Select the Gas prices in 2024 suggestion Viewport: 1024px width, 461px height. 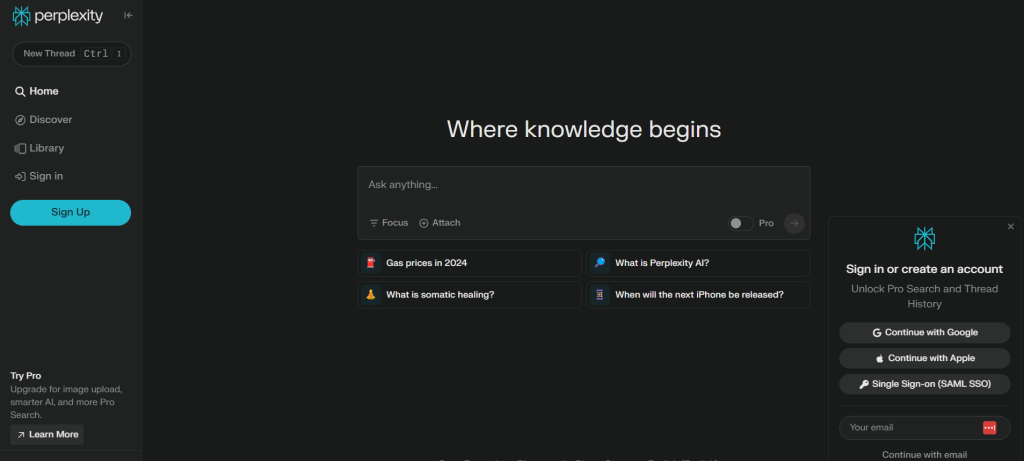(469, 264)
